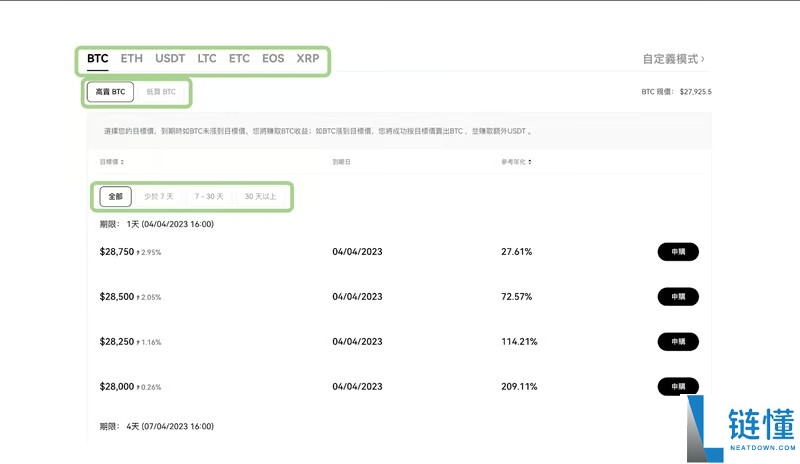Screen dimensions: 800x464
Task: Subscribe to the $28,750 target offer
Action: tap(678, 252)
